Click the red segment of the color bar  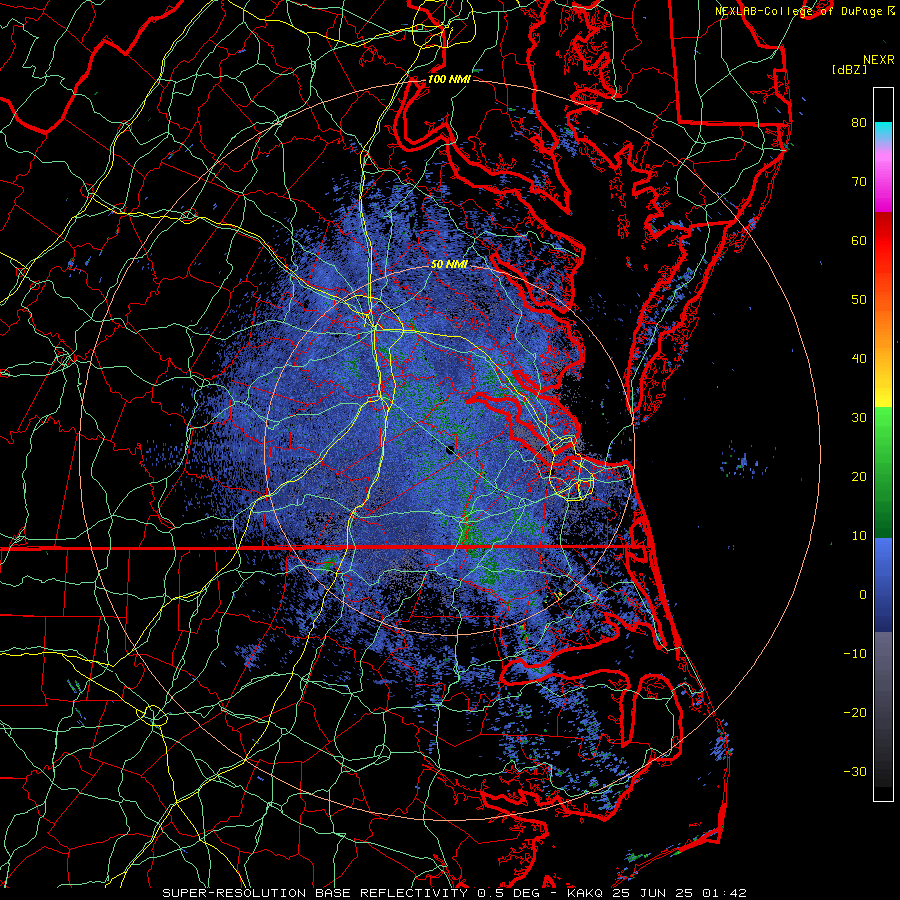click(883, 241)
